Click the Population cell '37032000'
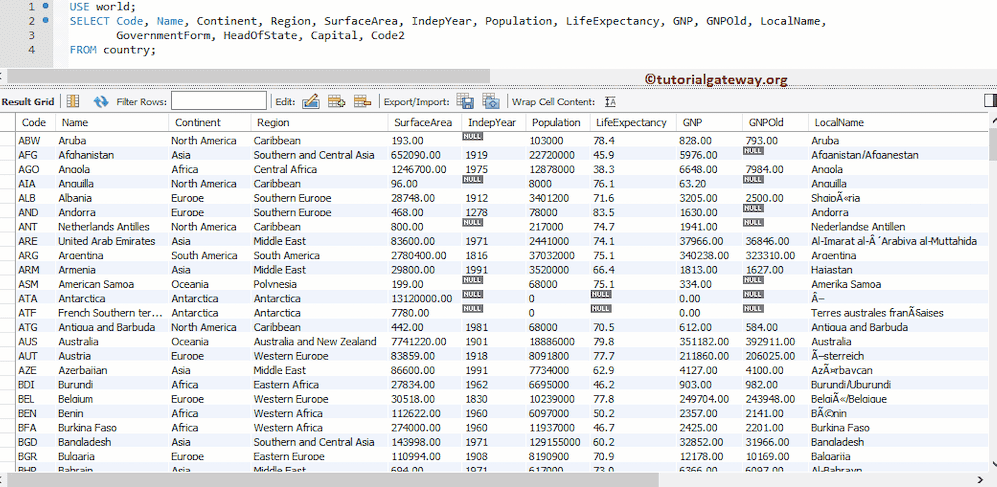The width and height of the screenshot is (997, 487). pos(558,256)
